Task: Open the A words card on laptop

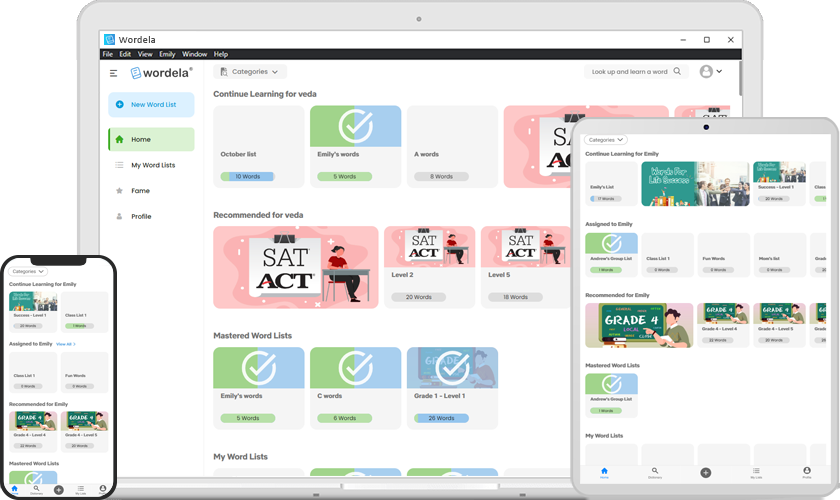Action: (452, 146)
